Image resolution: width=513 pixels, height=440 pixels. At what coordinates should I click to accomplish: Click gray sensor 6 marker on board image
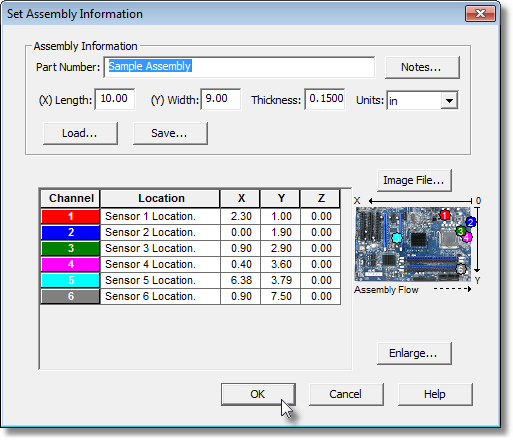pyautogui.click(x=461, y=269)
